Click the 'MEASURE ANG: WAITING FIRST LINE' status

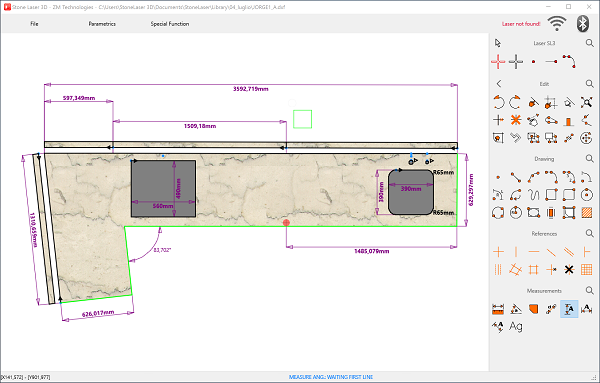331,377
